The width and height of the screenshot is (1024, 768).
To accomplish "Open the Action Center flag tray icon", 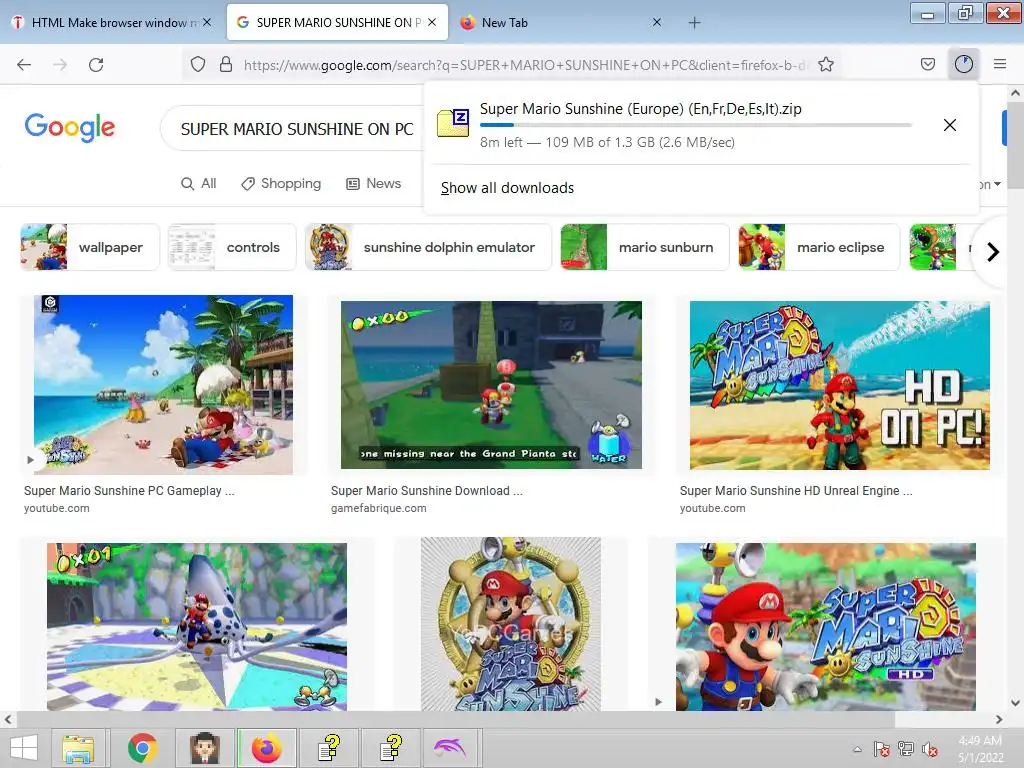I will [x=882, y=749].
